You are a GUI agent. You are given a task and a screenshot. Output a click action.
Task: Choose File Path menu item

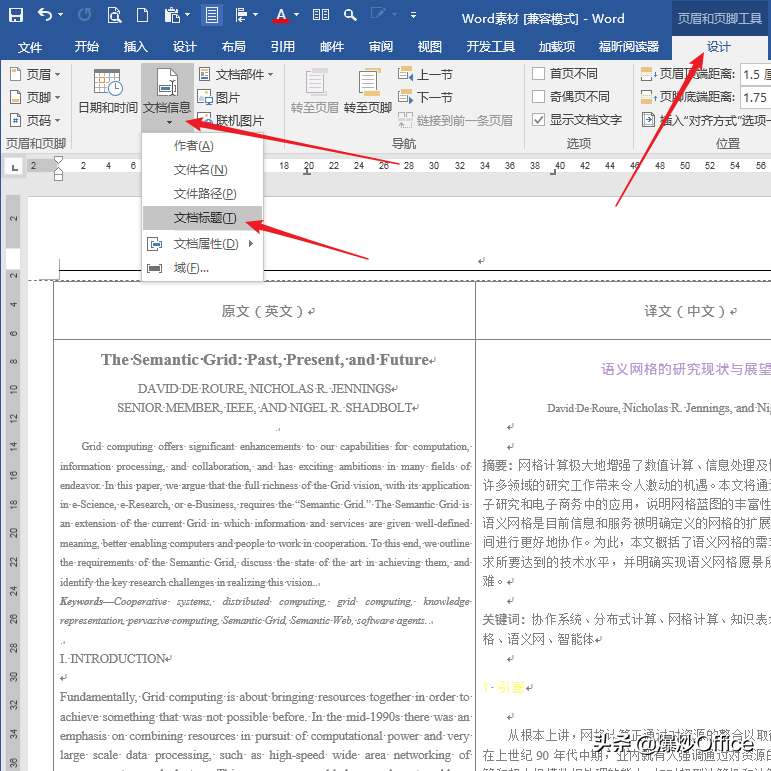point(202,194)
